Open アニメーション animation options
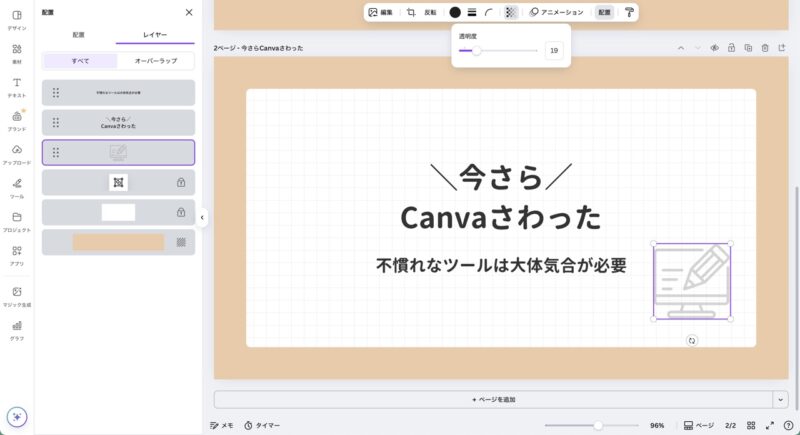 point(556,12)
